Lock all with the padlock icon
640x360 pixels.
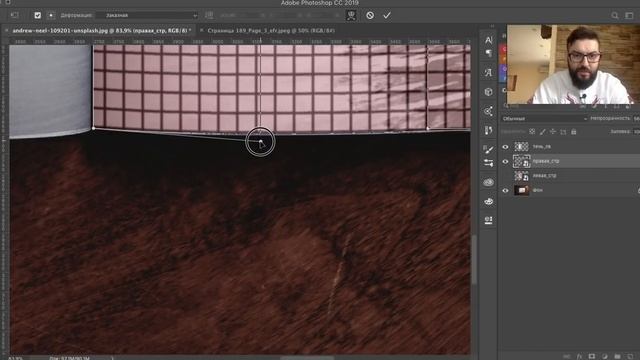tap(573, 132)
